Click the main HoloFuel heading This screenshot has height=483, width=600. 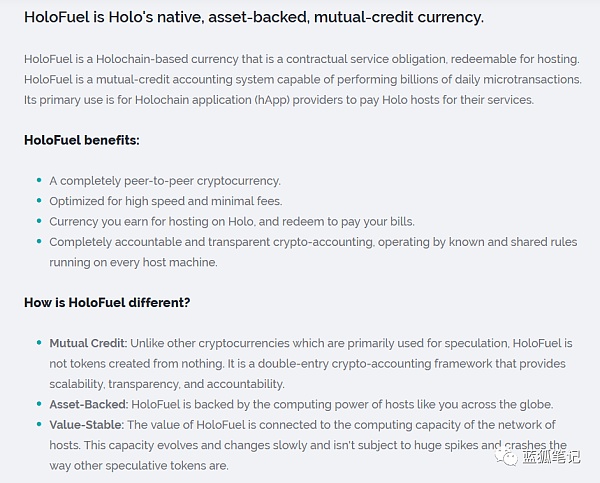point(254,17)
